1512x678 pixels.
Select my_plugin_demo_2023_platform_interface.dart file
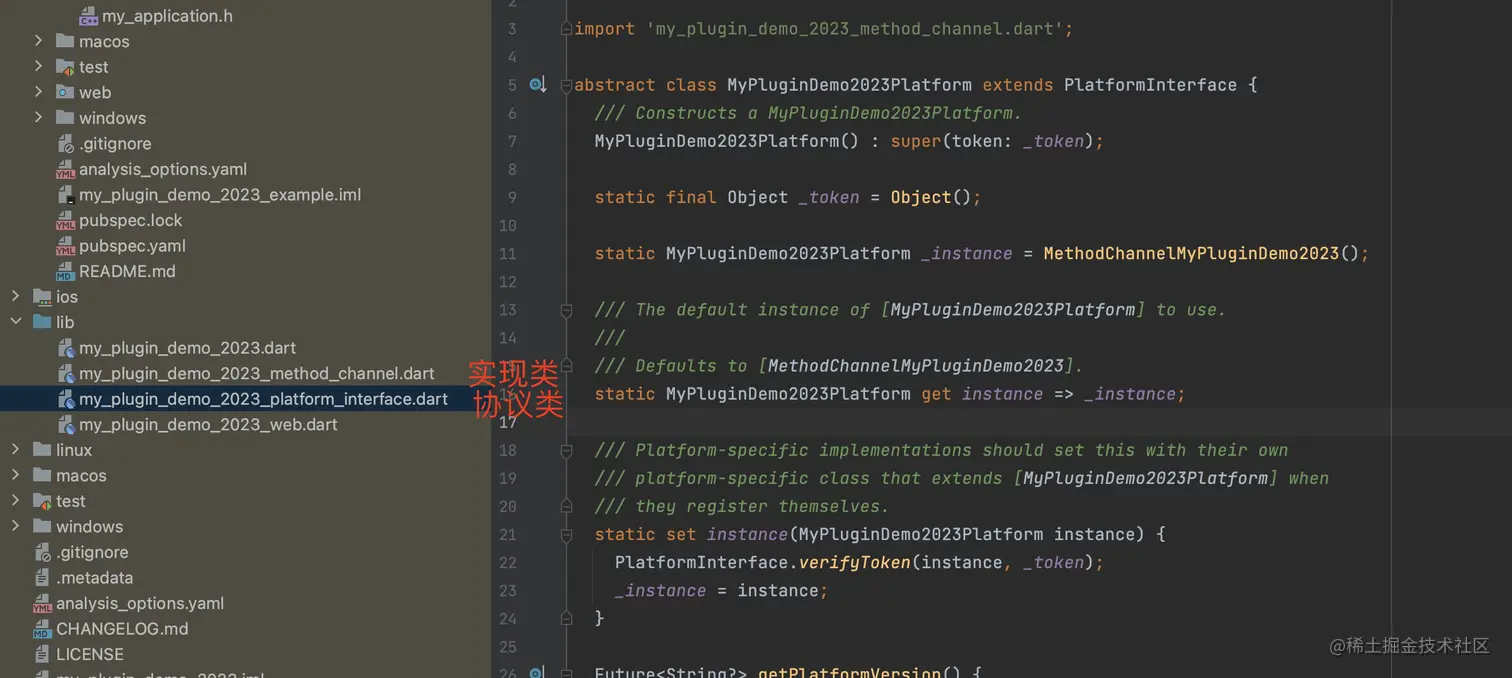coord(263,399)
